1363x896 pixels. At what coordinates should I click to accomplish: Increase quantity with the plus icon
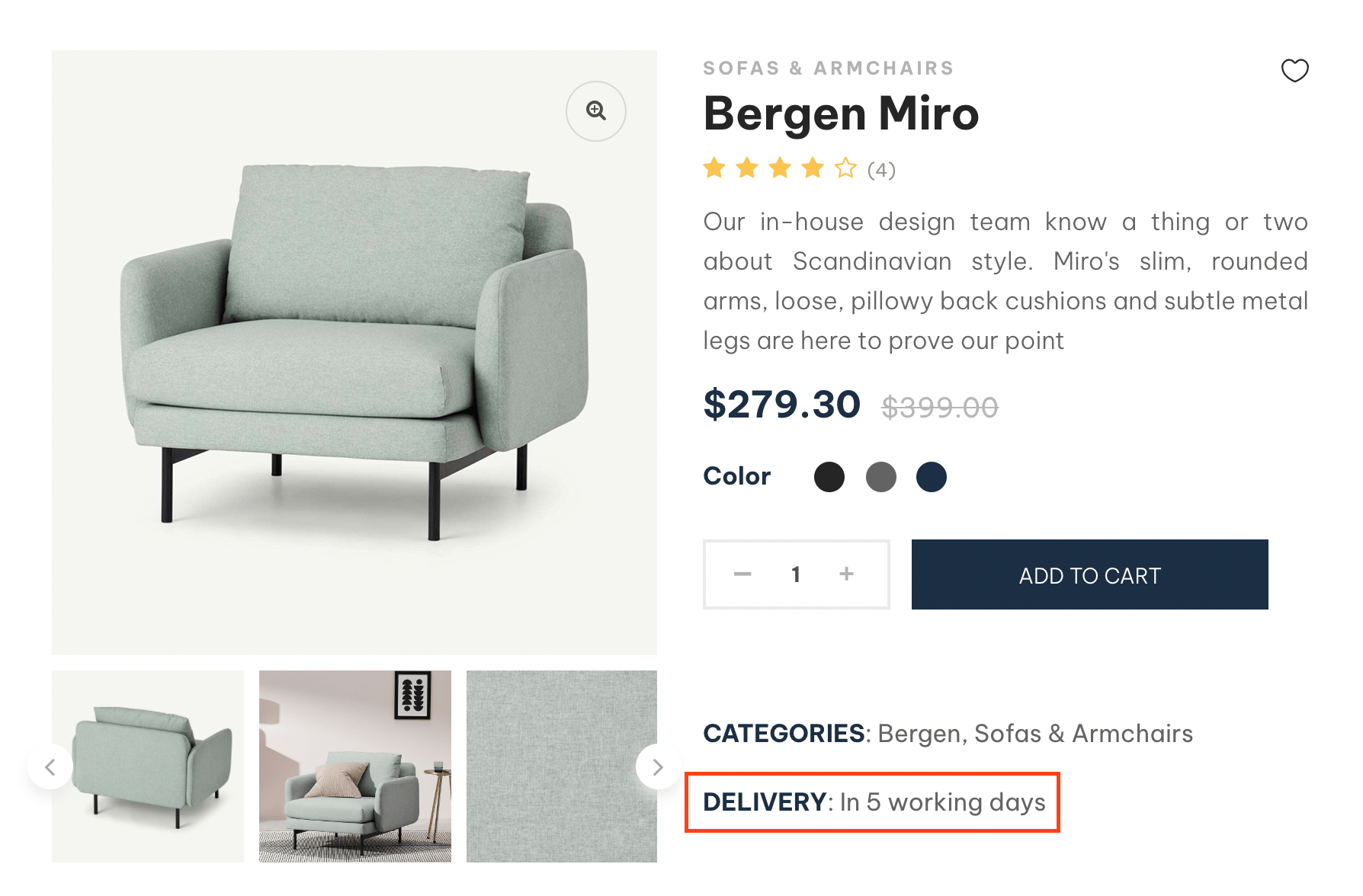[846, 574]
